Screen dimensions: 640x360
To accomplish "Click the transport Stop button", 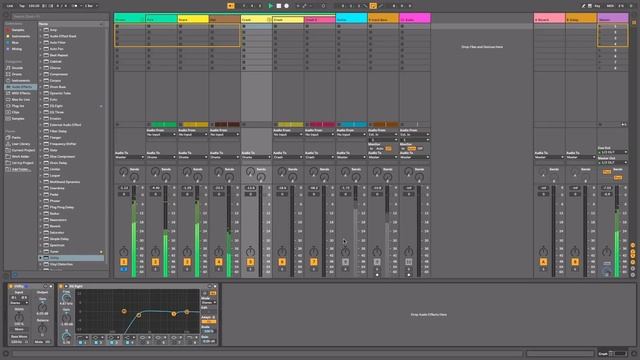I will (278, 6).
